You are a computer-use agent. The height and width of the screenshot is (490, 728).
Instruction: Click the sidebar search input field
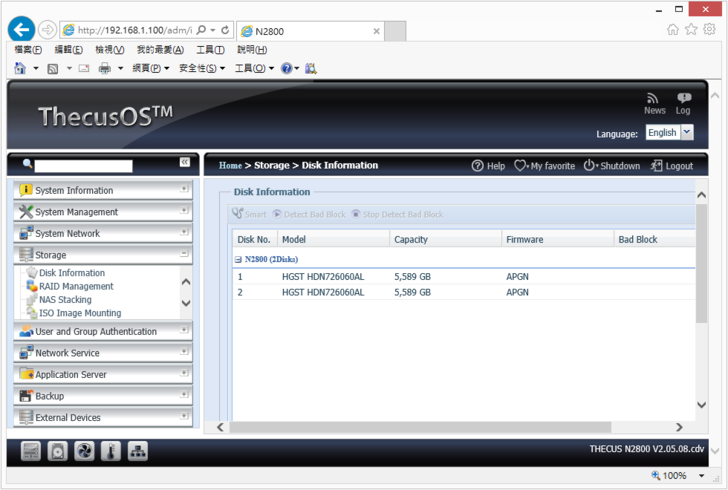[x=83, y=165]
